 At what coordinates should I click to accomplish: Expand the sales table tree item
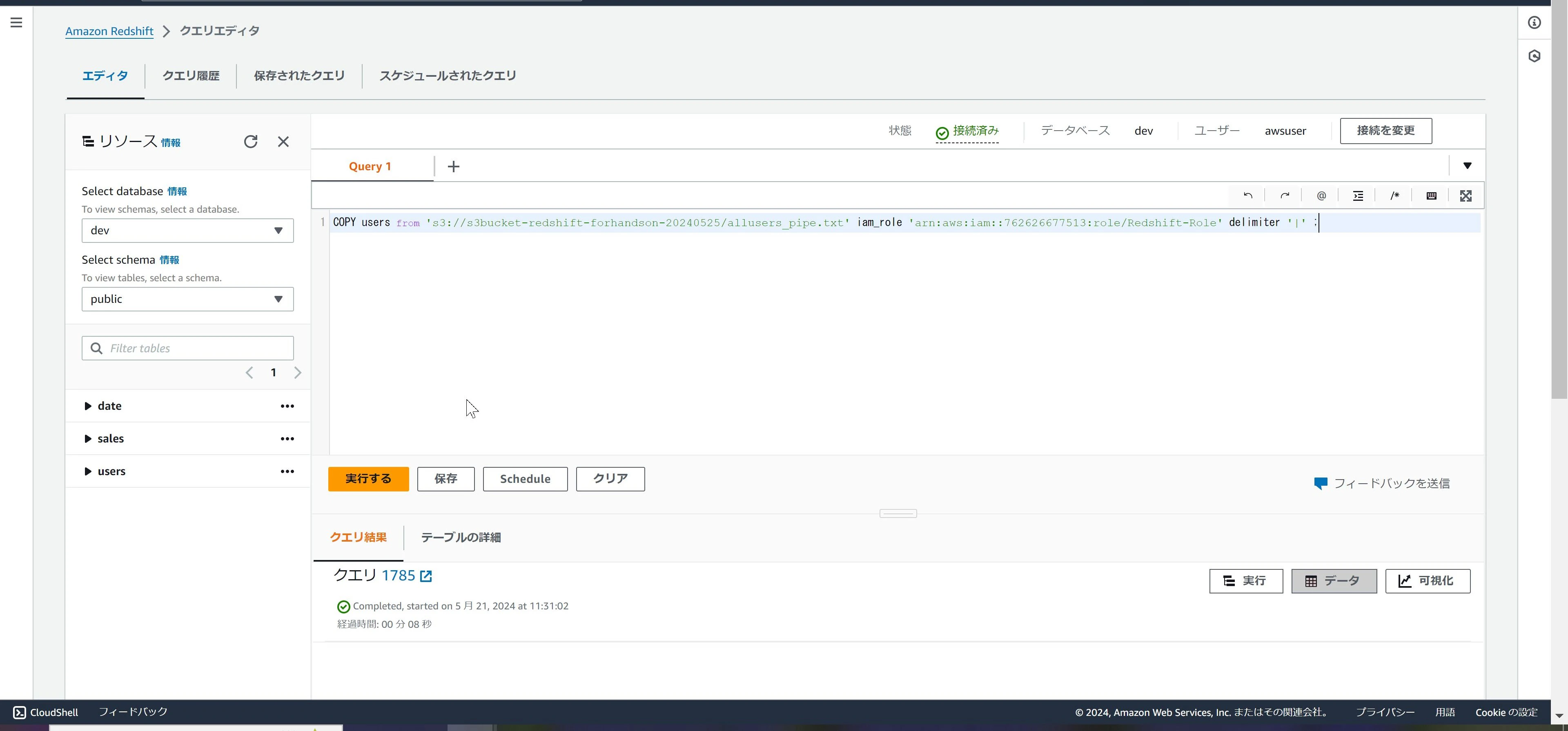point(88,439)
